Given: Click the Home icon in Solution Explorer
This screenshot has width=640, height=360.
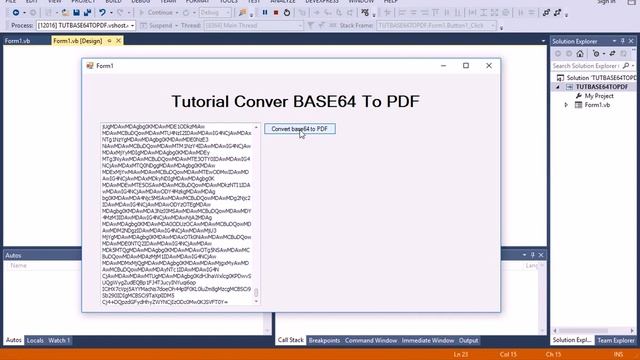Looking at the screenshot, I should point(580,53).
